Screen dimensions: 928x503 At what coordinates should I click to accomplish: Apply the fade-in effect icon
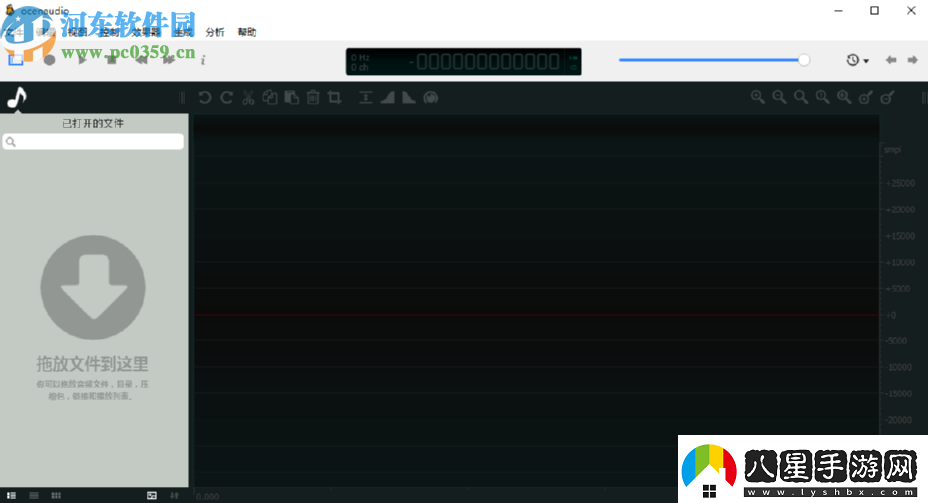tap(387, 97)
